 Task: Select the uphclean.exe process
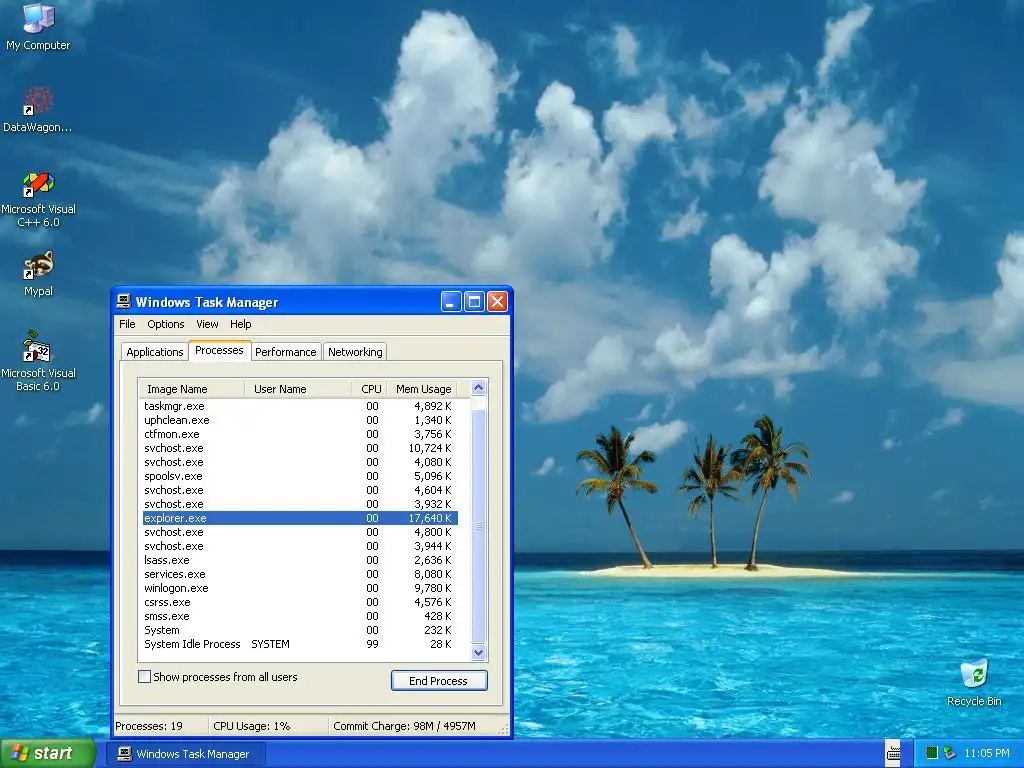[x=300, y=420]
